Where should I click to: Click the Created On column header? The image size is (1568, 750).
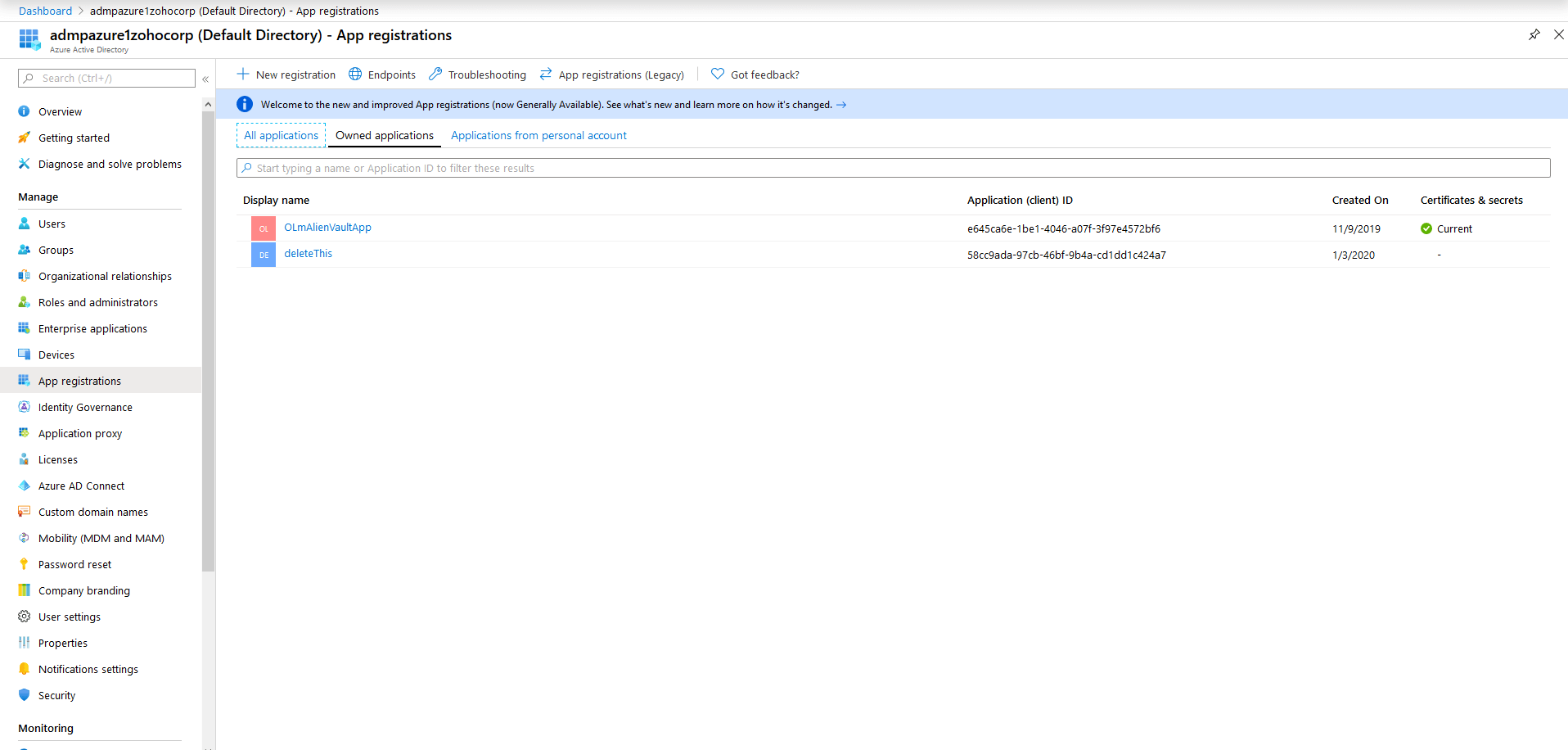pos(1360,200)
